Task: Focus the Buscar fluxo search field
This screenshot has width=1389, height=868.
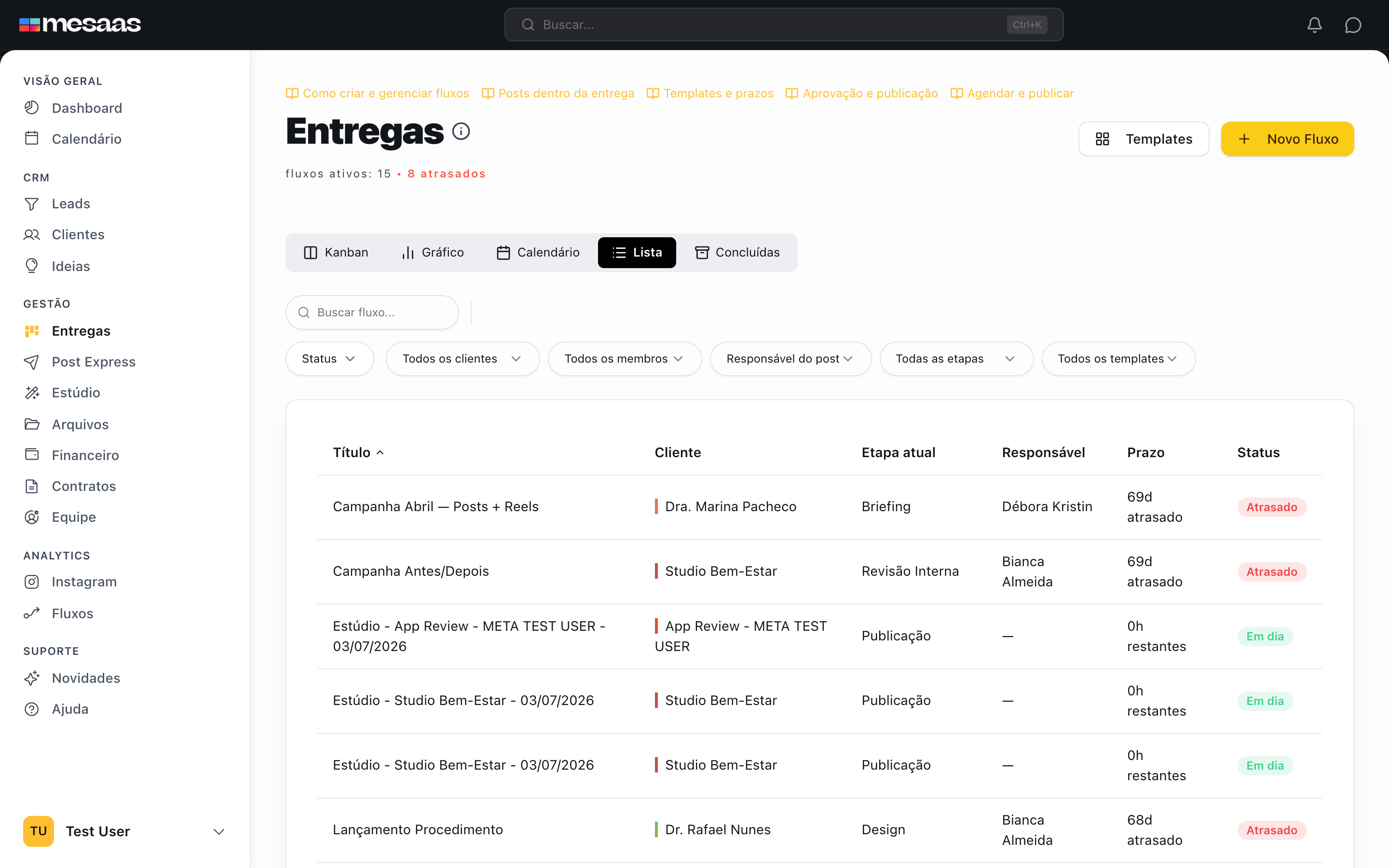Action: 372,312
